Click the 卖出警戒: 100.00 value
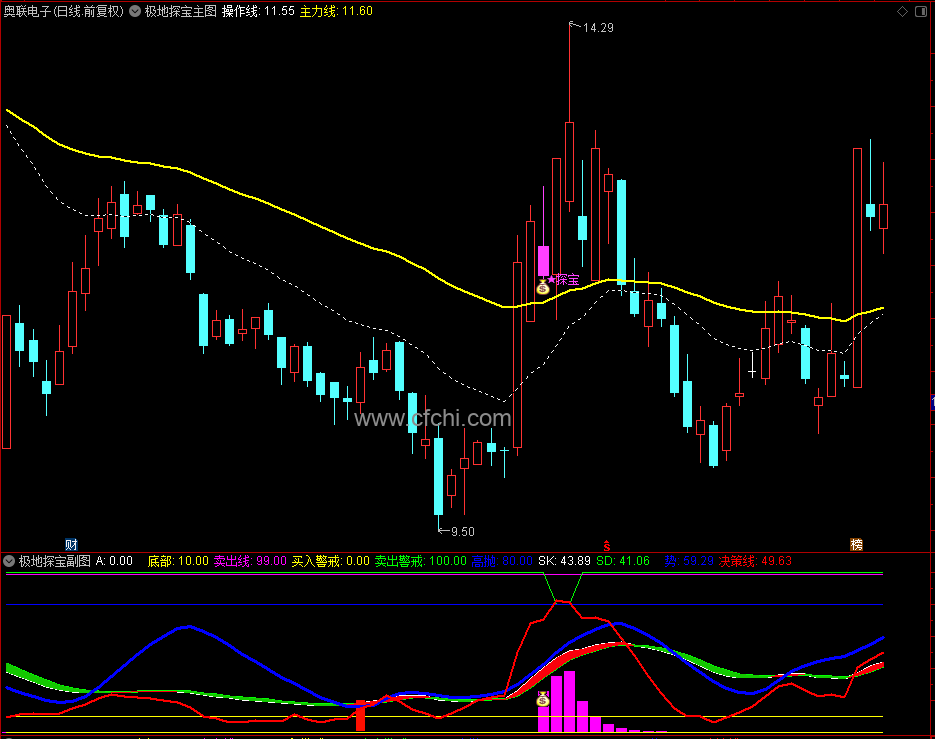Viewport: 935px width, 739px height. click(420, 561)
